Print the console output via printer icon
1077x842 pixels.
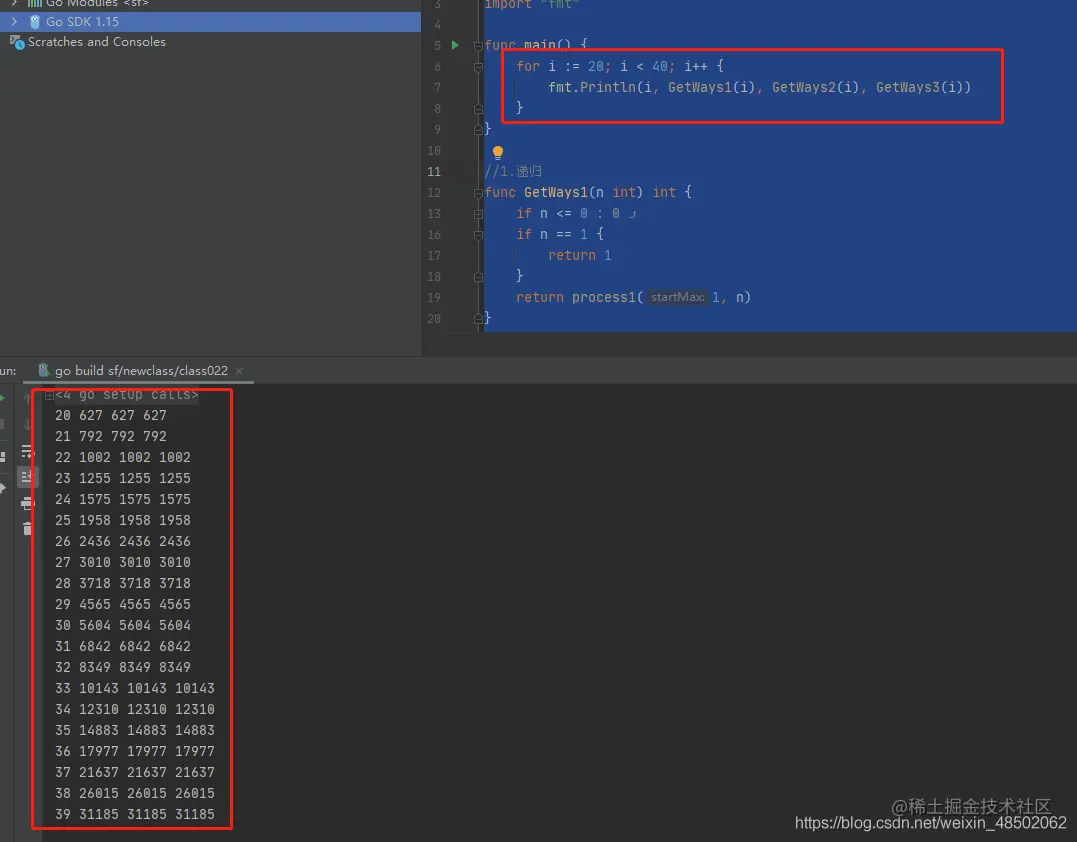(x=27, y=503)
